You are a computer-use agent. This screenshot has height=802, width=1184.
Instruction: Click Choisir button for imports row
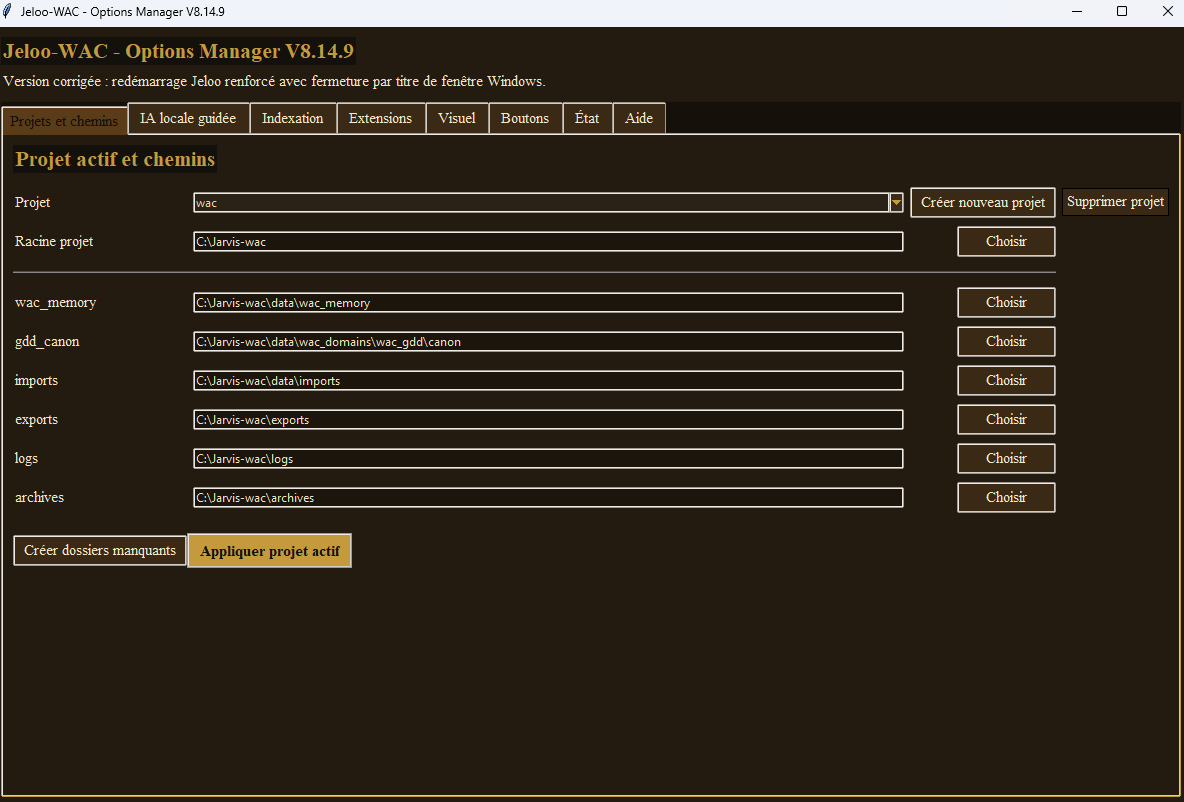[1006, 381]
